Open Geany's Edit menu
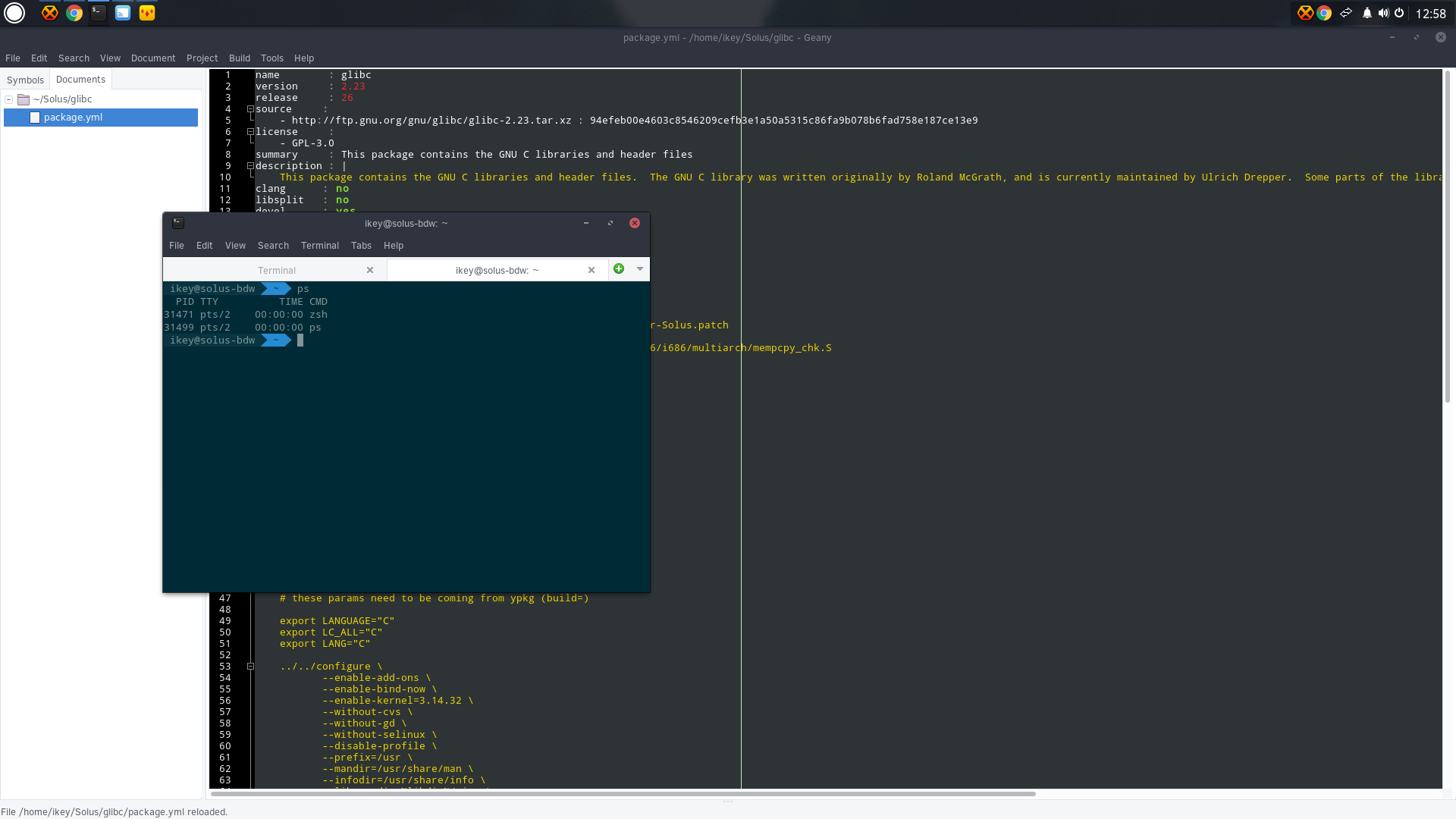This screenshot has height=819, width=1456. pyautogui.click(x=39, y=58)
